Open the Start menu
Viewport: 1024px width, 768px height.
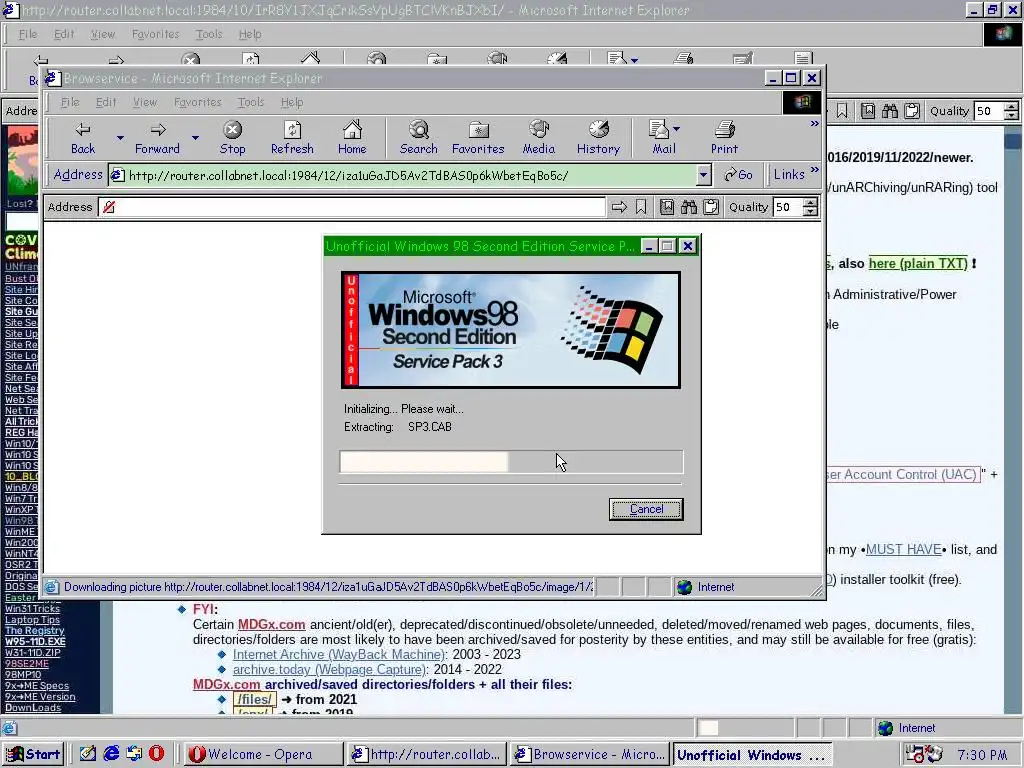[33, 754]
